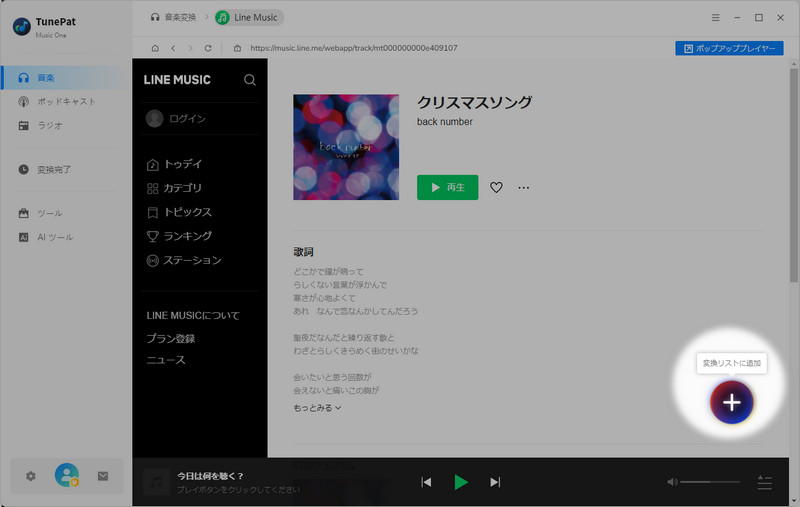Open プラン登録 link
The image size is (800, 507).
pos(171,339)
